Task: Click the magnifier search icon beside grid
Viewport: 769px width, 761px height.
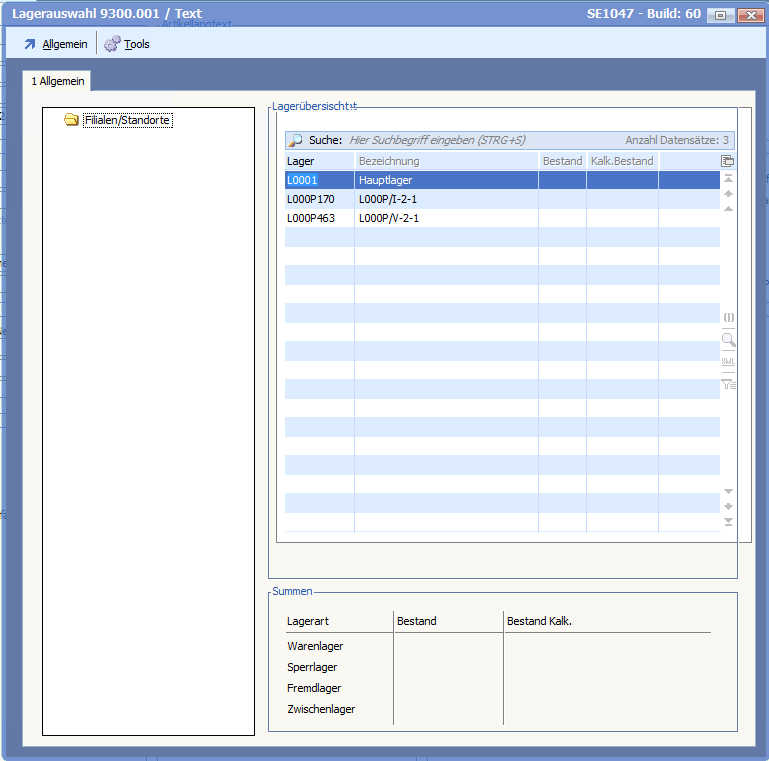Action: [728, 340]
